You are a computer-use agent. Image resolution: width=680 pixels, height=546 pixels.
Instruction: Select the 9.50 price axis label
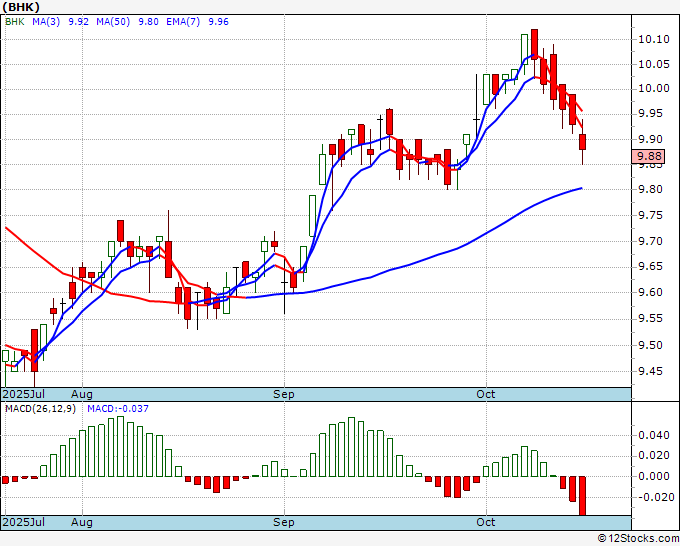650,345
